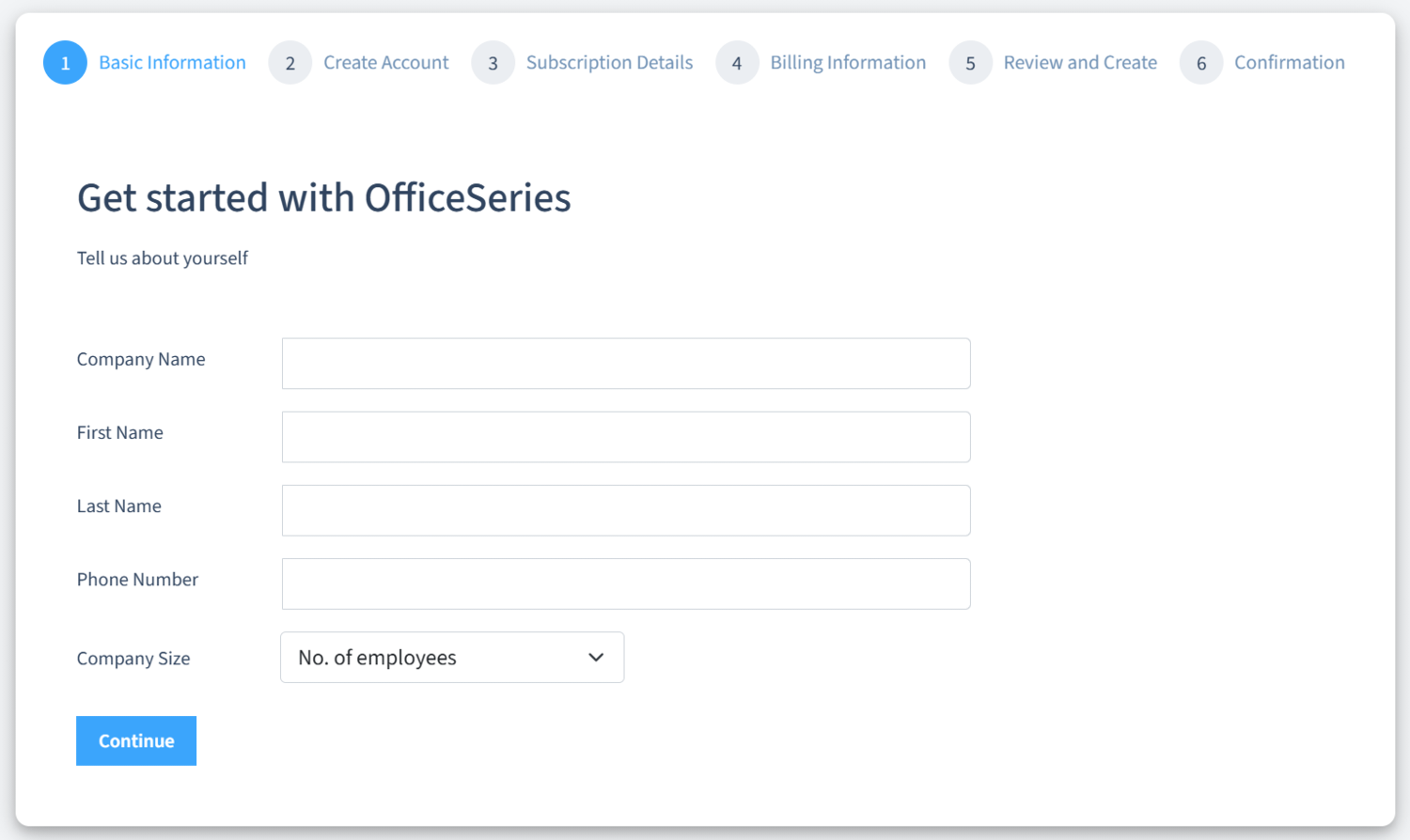Jump to Subscription Details step

pyautogui.click(x=609, y=63)
